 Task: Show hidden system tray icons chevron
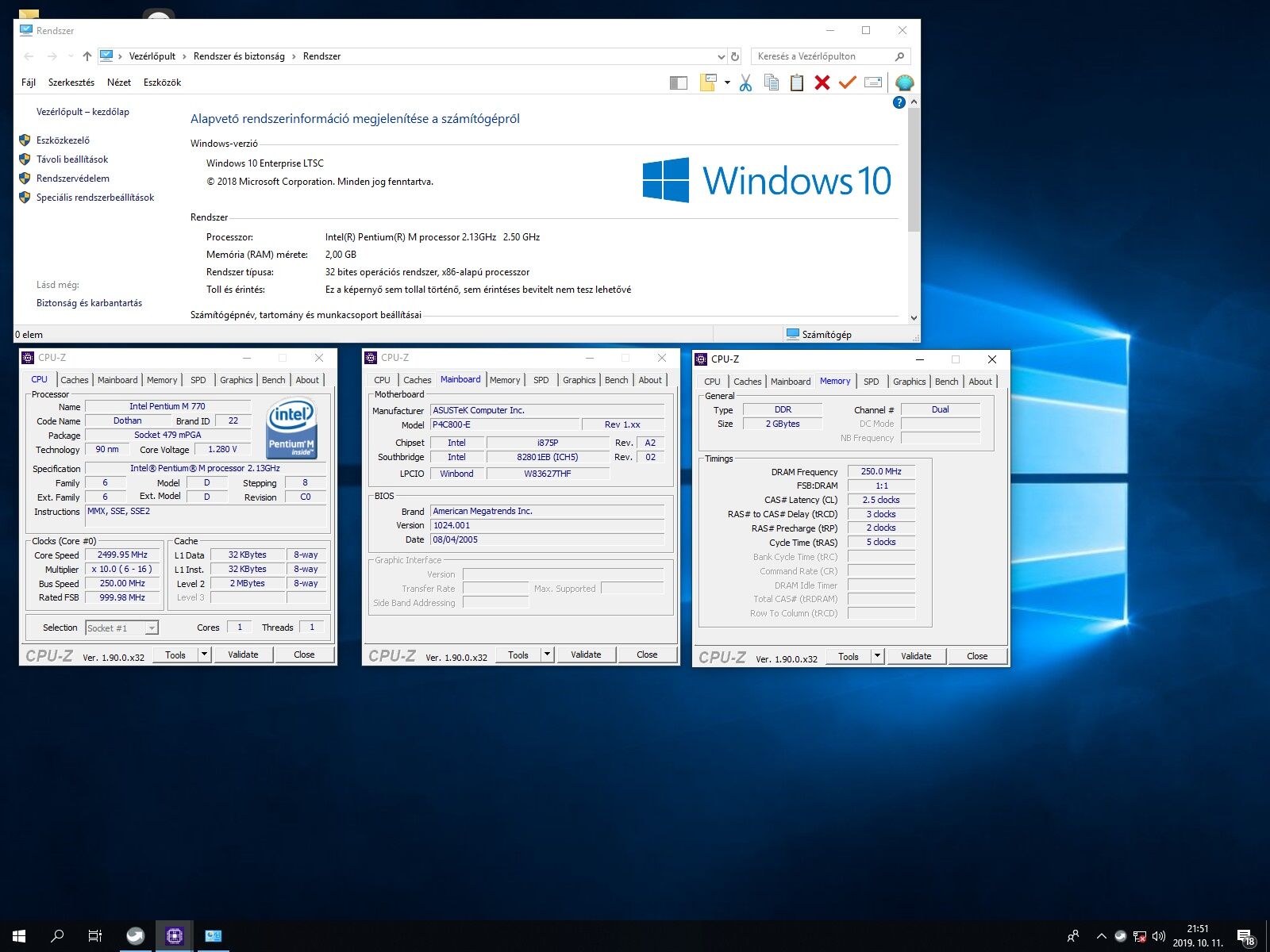1101,936
